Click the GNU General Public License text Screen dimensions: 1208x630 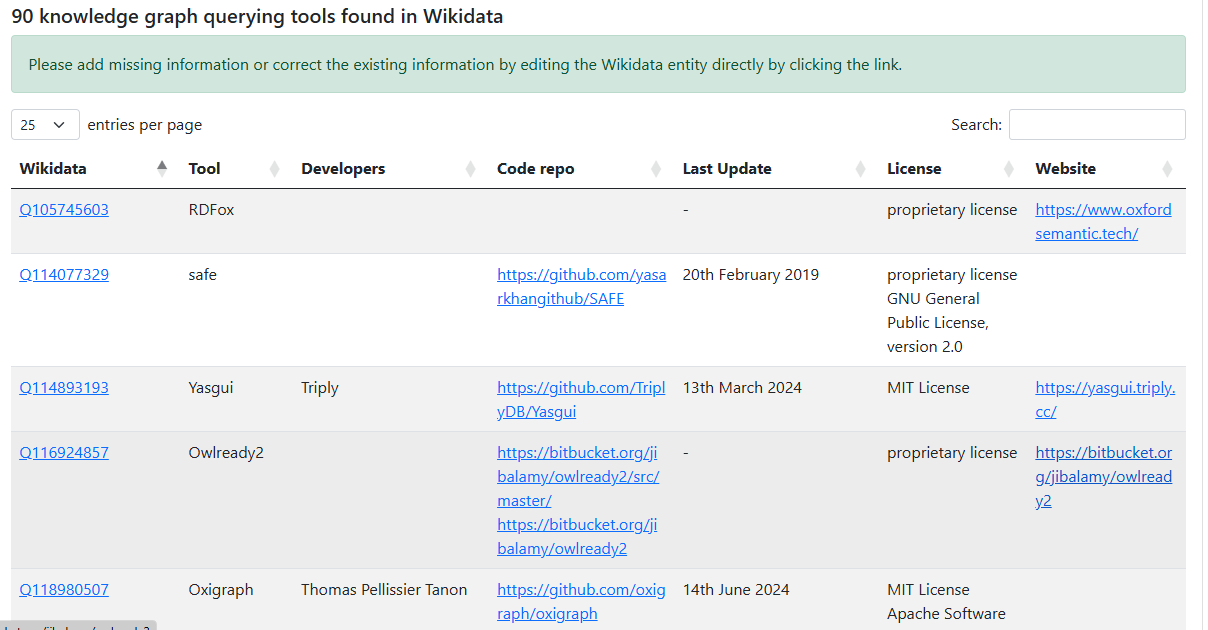[938, 323]
